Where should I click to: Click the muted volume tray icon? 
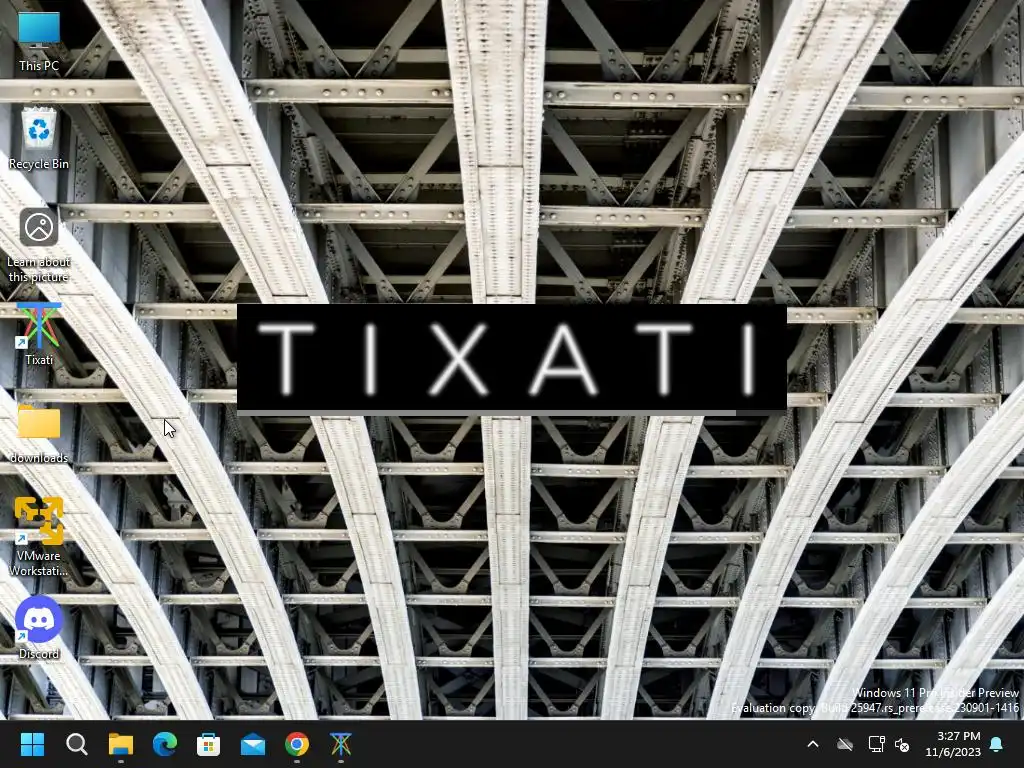coord(903,744)
